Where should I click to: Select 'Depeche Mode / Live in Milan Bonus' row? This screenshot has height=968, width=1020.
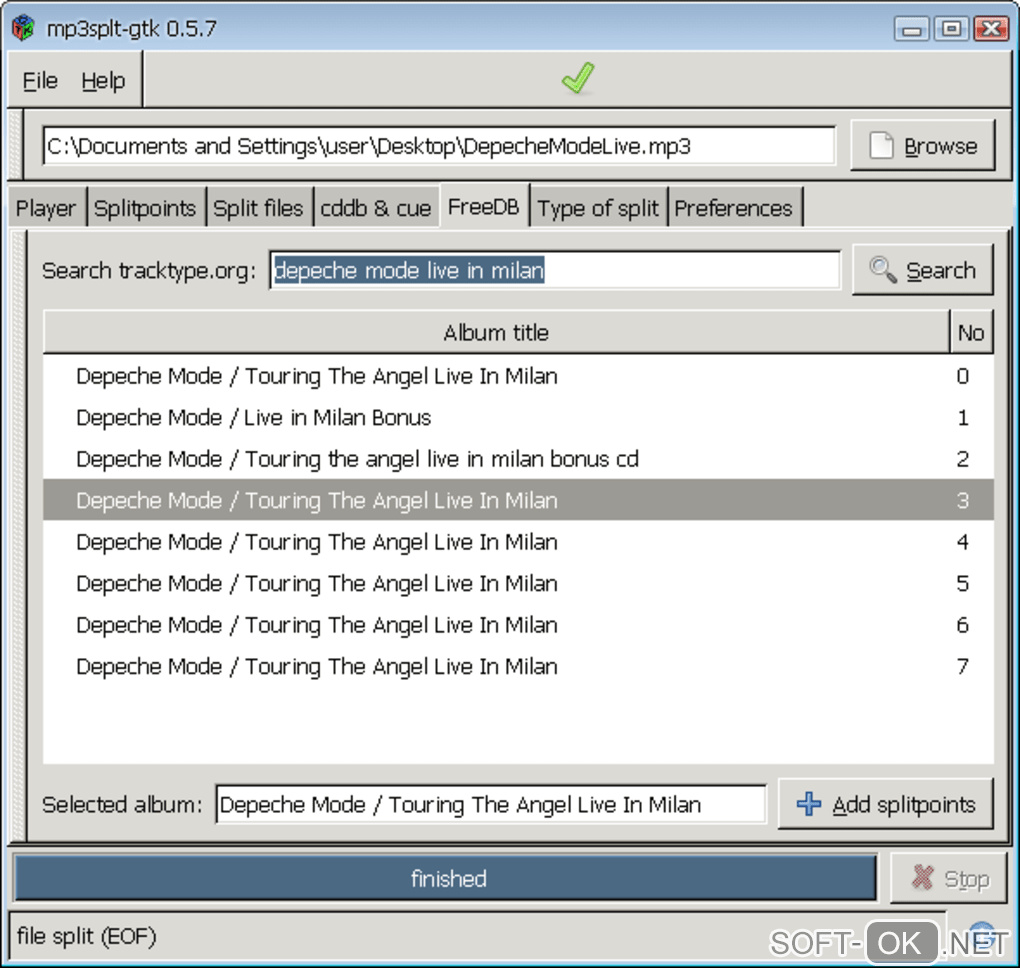pos(518,418)
